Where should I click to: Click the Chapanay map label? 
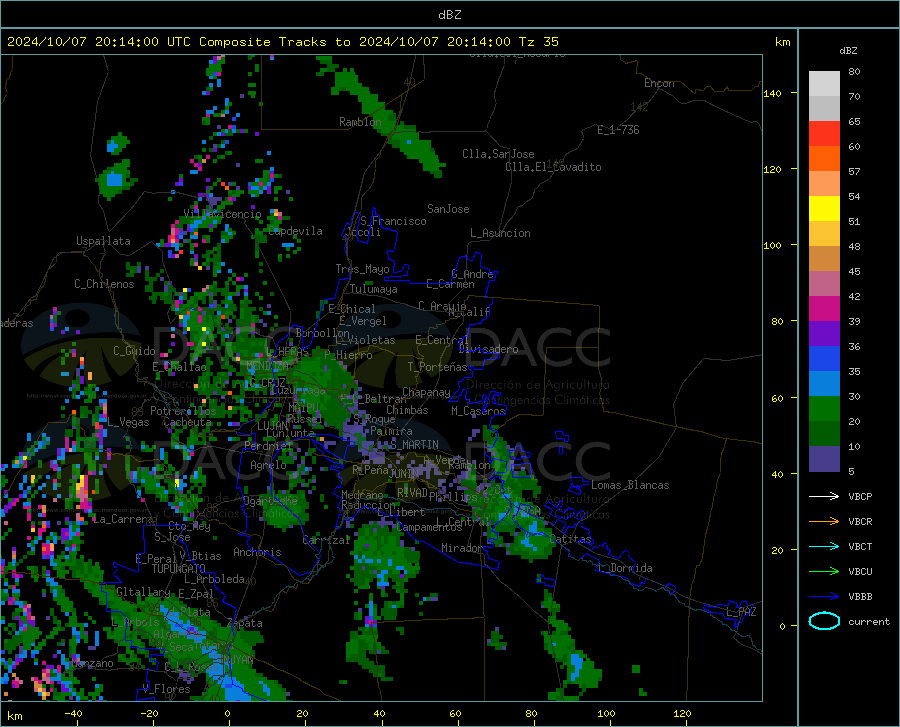[x=426, y=392]
